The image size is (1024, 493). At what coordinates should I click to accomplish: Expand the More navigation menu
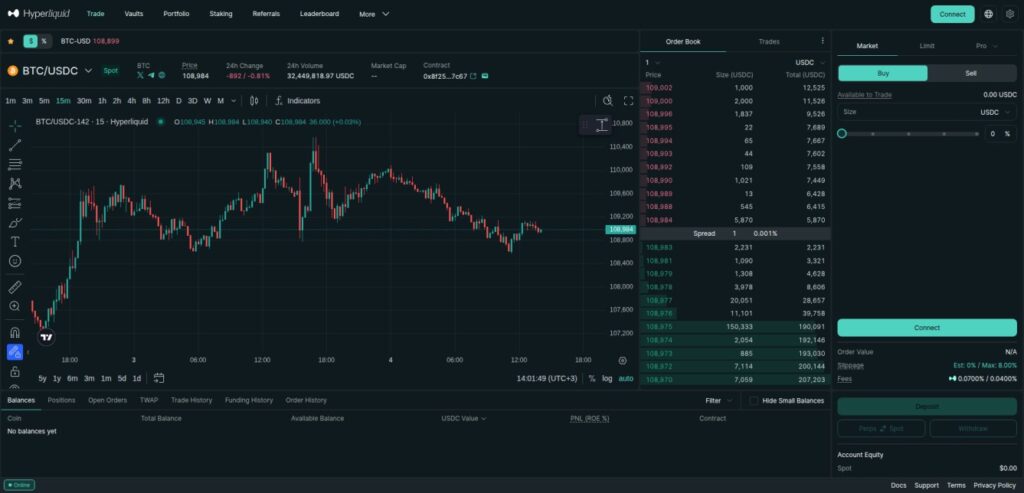(374, 14)
